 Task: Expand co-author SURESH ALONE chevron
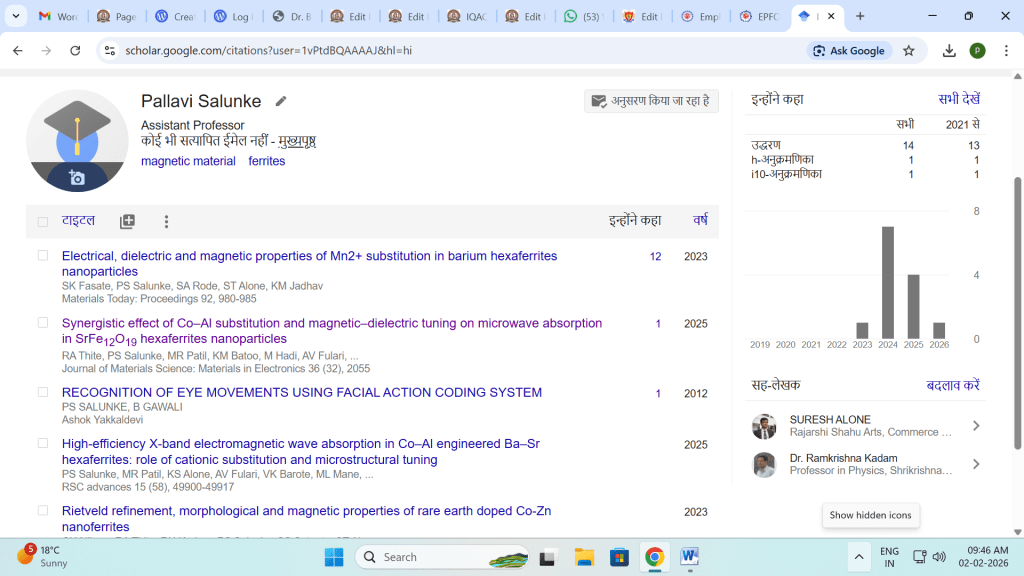coord(975,426)
